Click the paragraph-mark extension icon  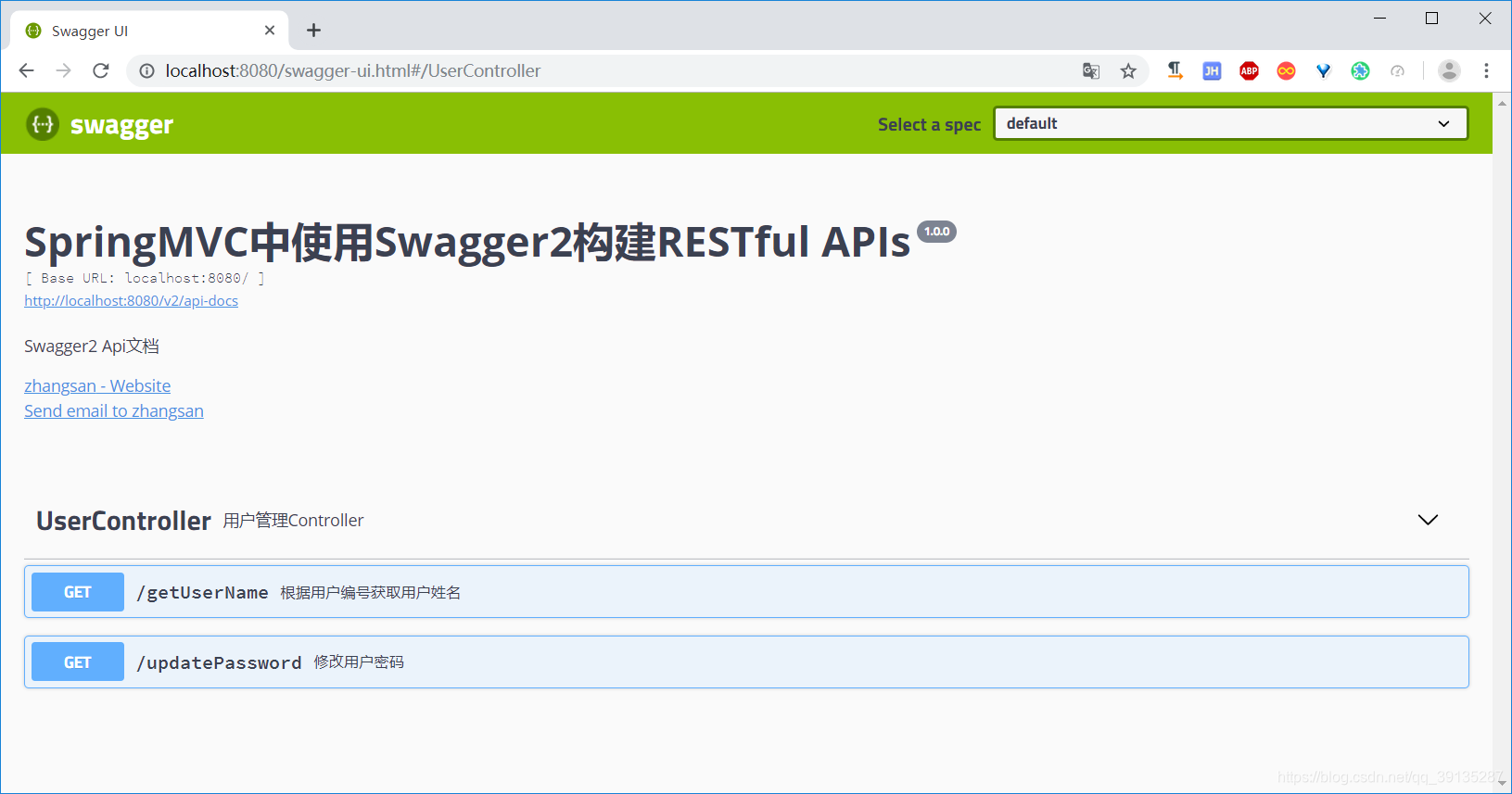(x=1175, y=70)
